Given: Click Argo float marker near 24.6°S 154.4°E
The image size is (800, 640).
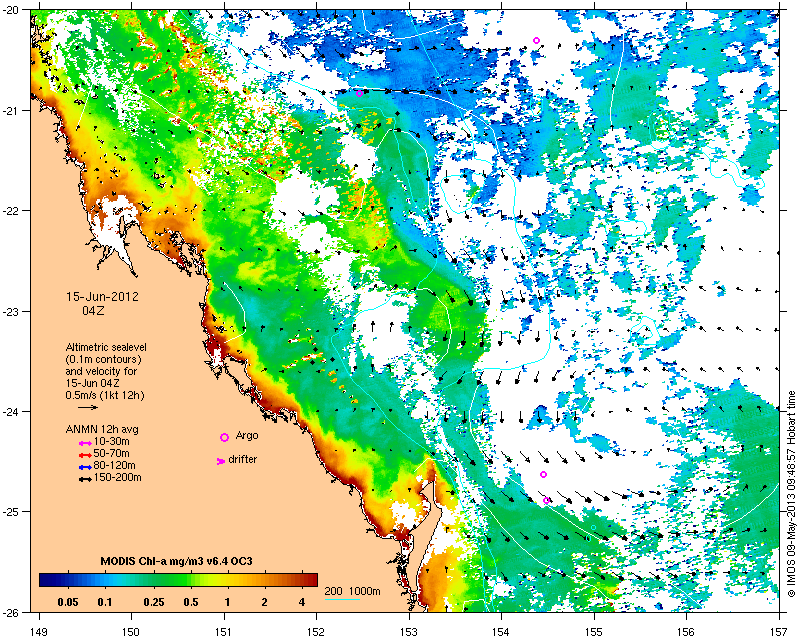Looking at the screenshot, I should pyautogui.click(x=543, y=474).
